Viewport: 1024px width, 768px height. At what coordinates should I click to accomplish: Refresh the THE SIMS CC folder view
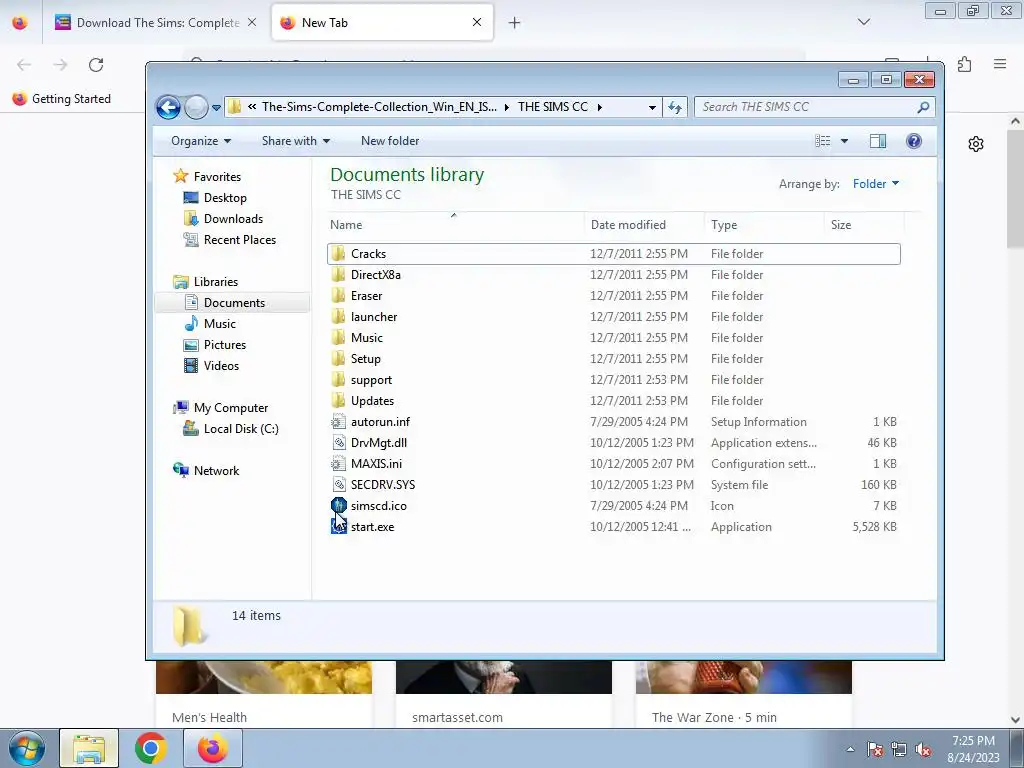click(675, 107)
